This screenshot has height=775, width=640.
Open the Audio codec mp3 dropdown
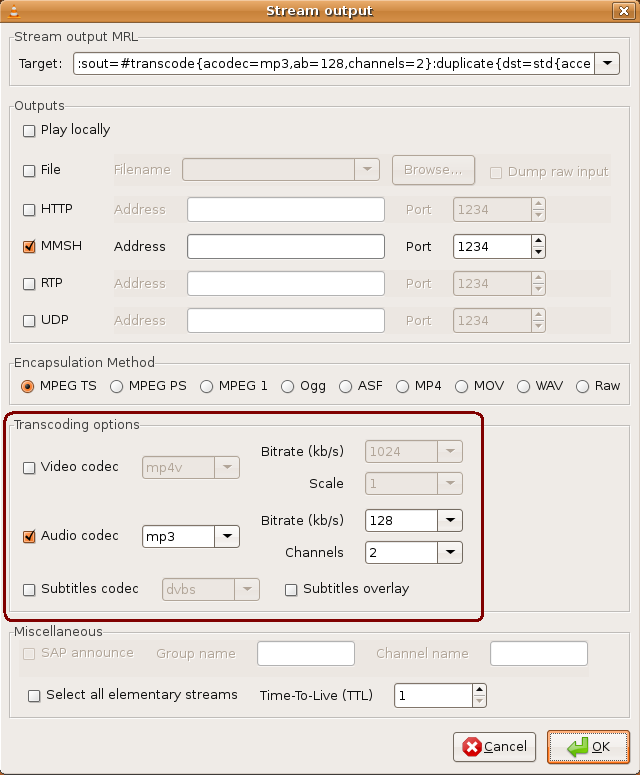[x=227, y=536]
